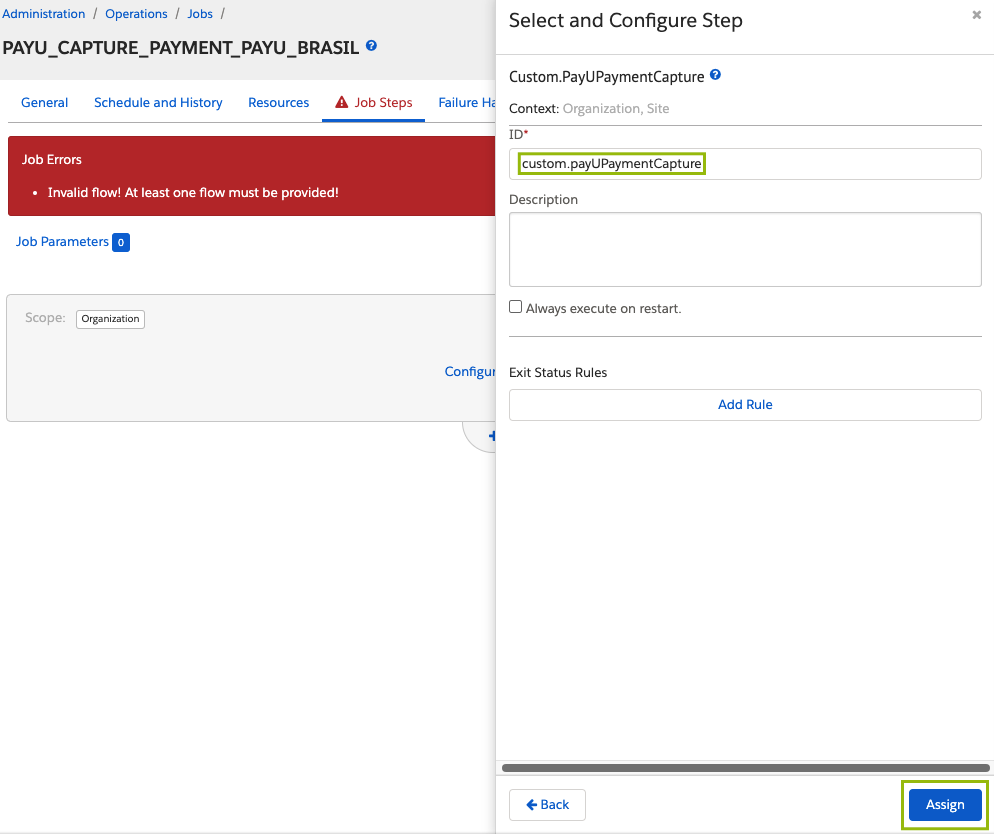Expand Job Parameters section
Viewport: 994px width, 834px height.
[62, 241]
